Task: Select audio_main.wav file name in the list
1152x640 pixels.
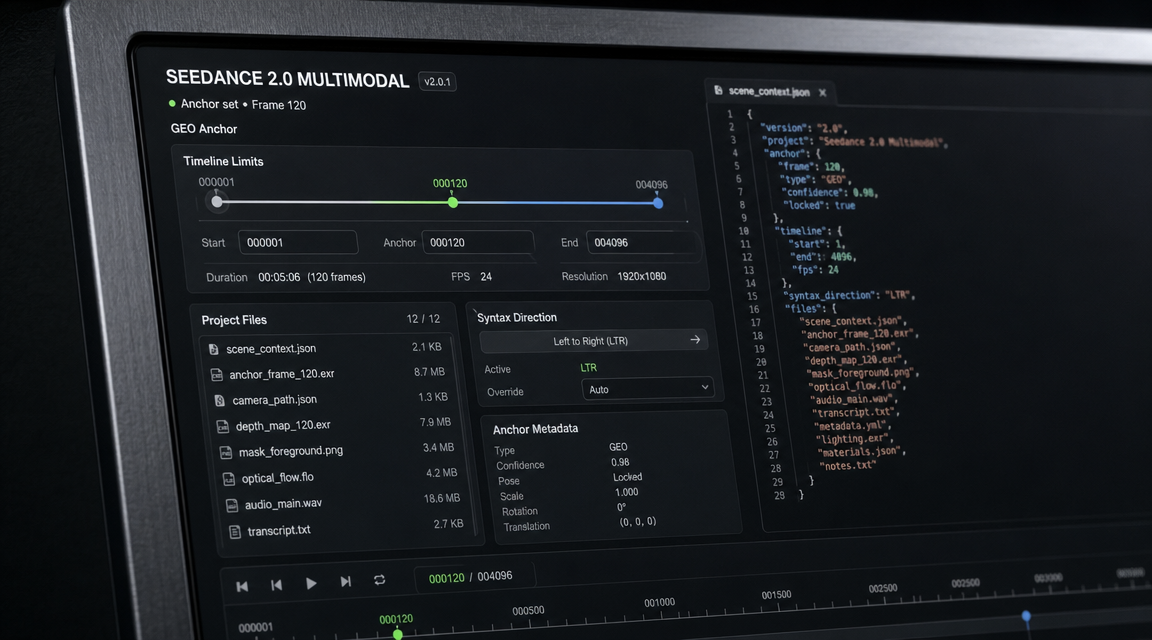Action: [x=284, y=505]
